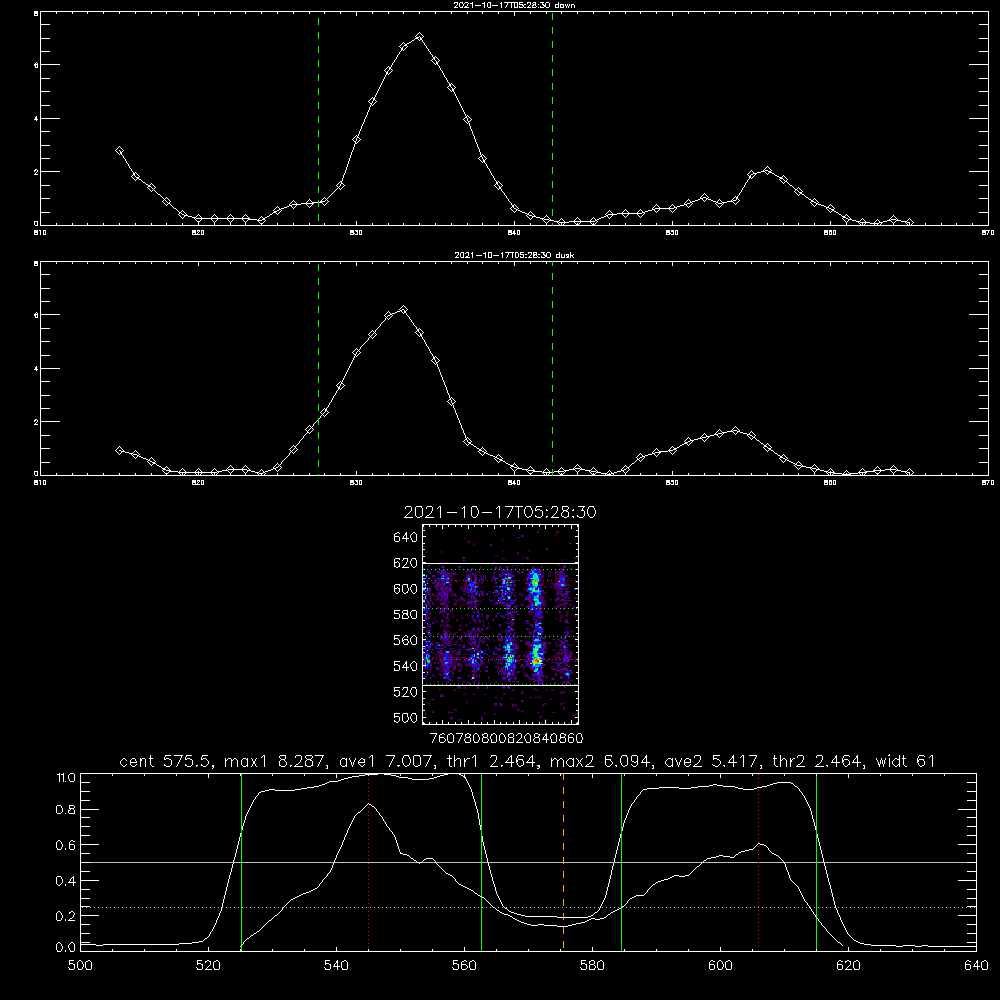Select the green solid line near 615 in bottom plot

pyautogui.click(x=816, y=861)
